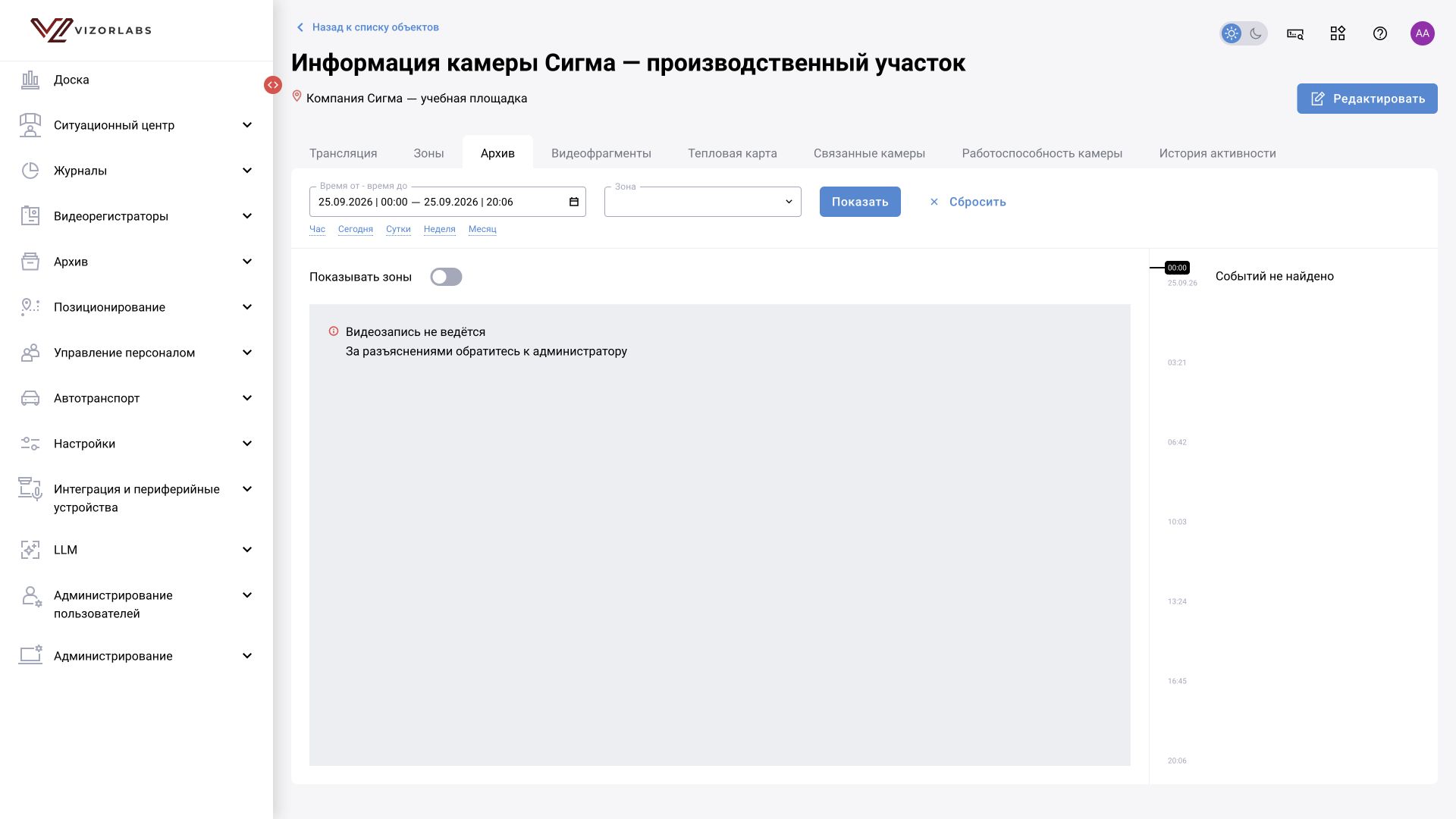Click the Видеорегистраторы icon
This screenshot has height=819, width=1456.
[30, 216]
